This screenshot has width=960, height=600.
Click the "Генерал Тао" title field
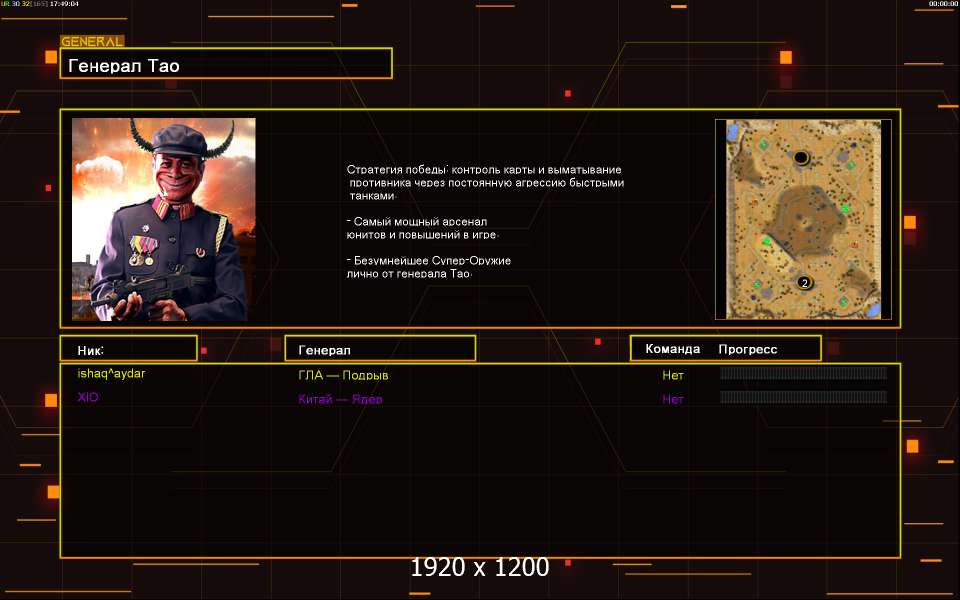coord(226,64)
